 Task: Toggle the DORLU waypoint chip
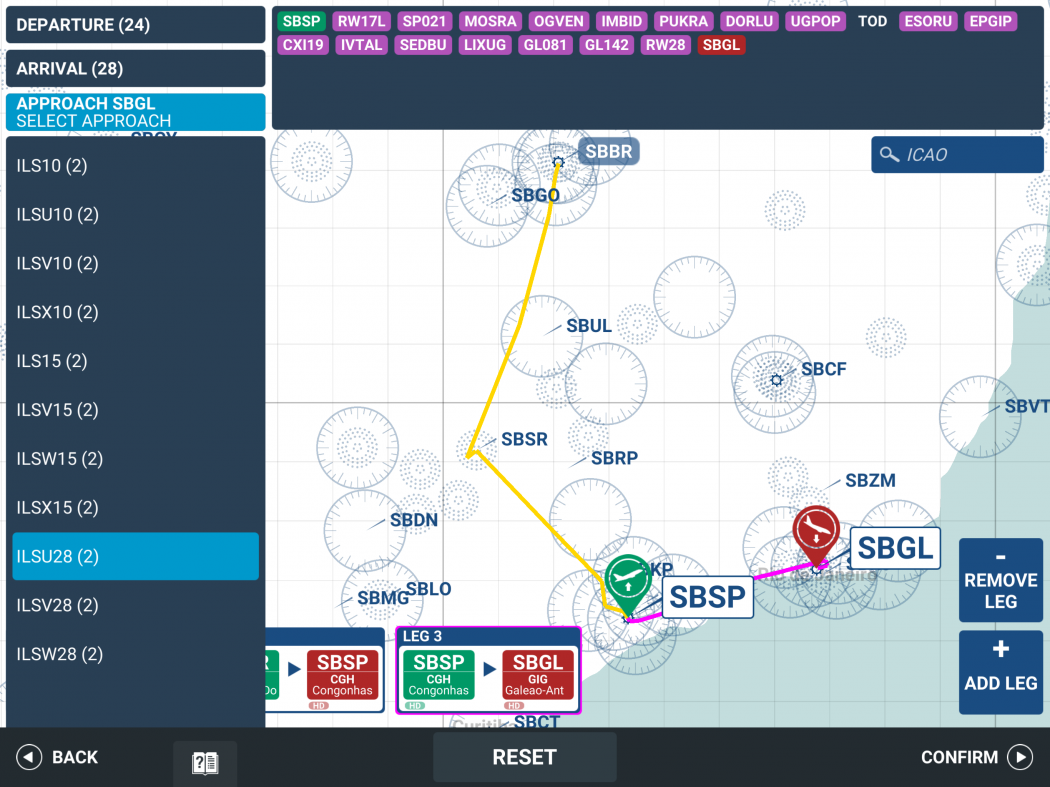click(749, 21)
